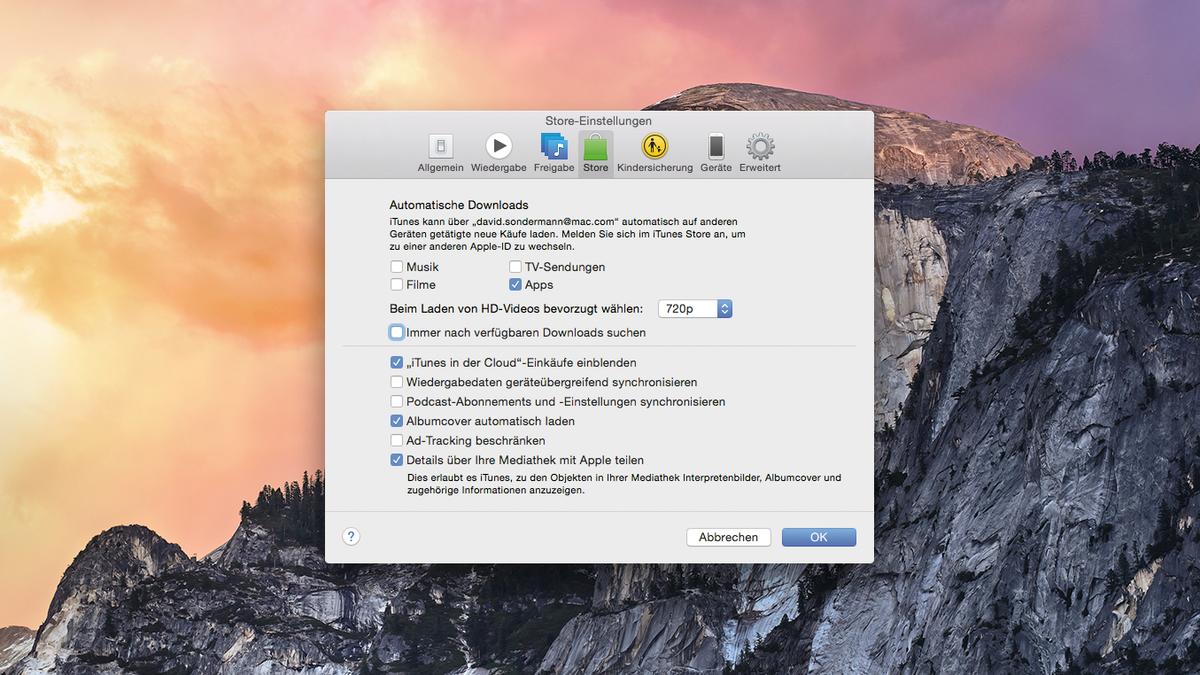Image resolution: width=1200 pixels, height=675 pixels.
Task: Click the note starting "Dies erlaubt es iTunes"
Action: 624,484
